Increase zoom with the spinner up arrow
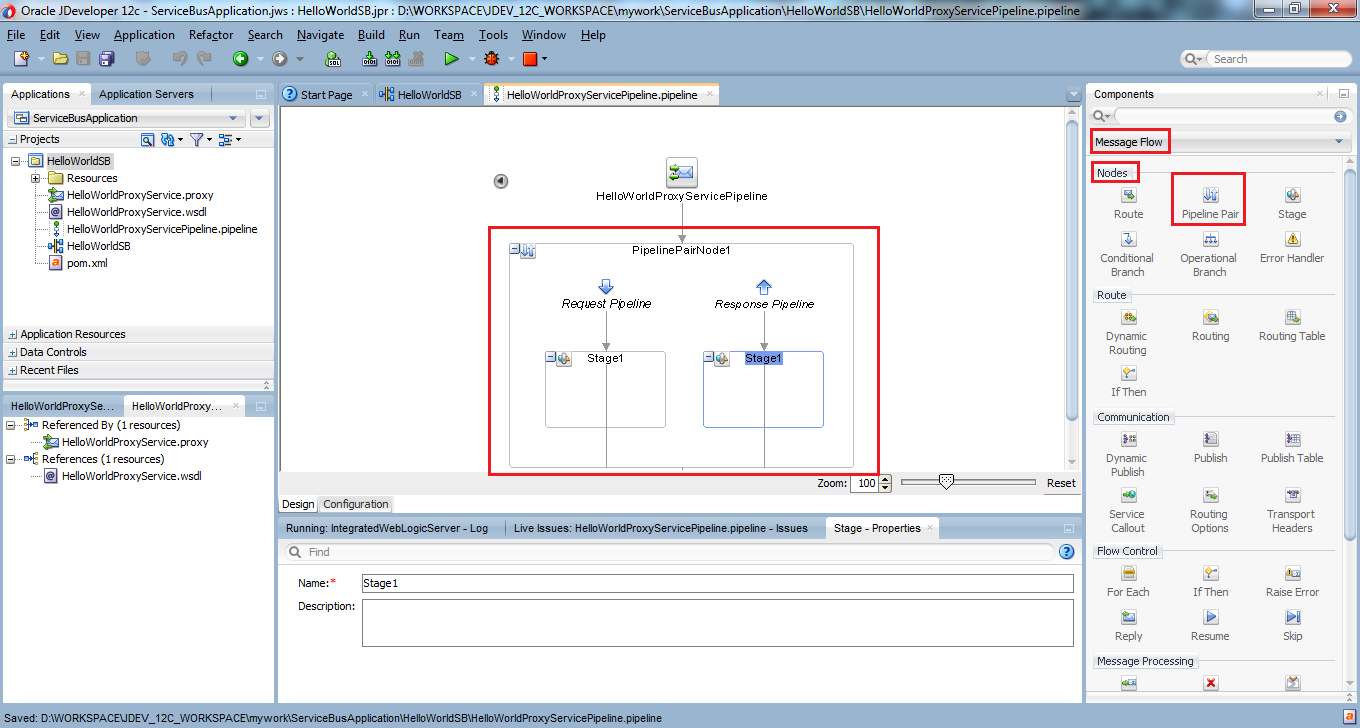Image resolution: width=1360 pixels, height=728 pixels. [x=884, y=479]
